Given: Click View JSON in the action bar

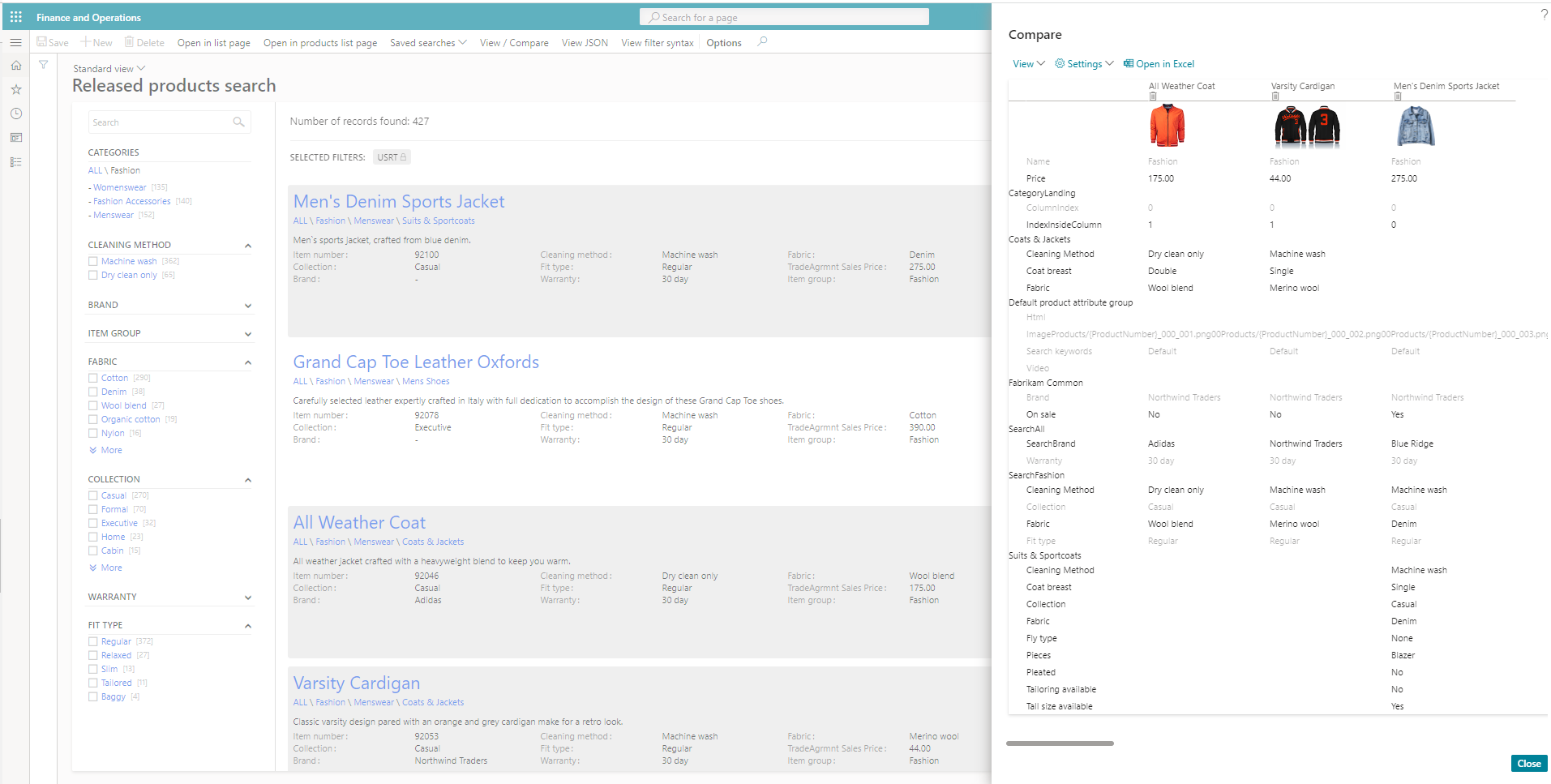Looking at the screenshot, I should pos(585,43).
